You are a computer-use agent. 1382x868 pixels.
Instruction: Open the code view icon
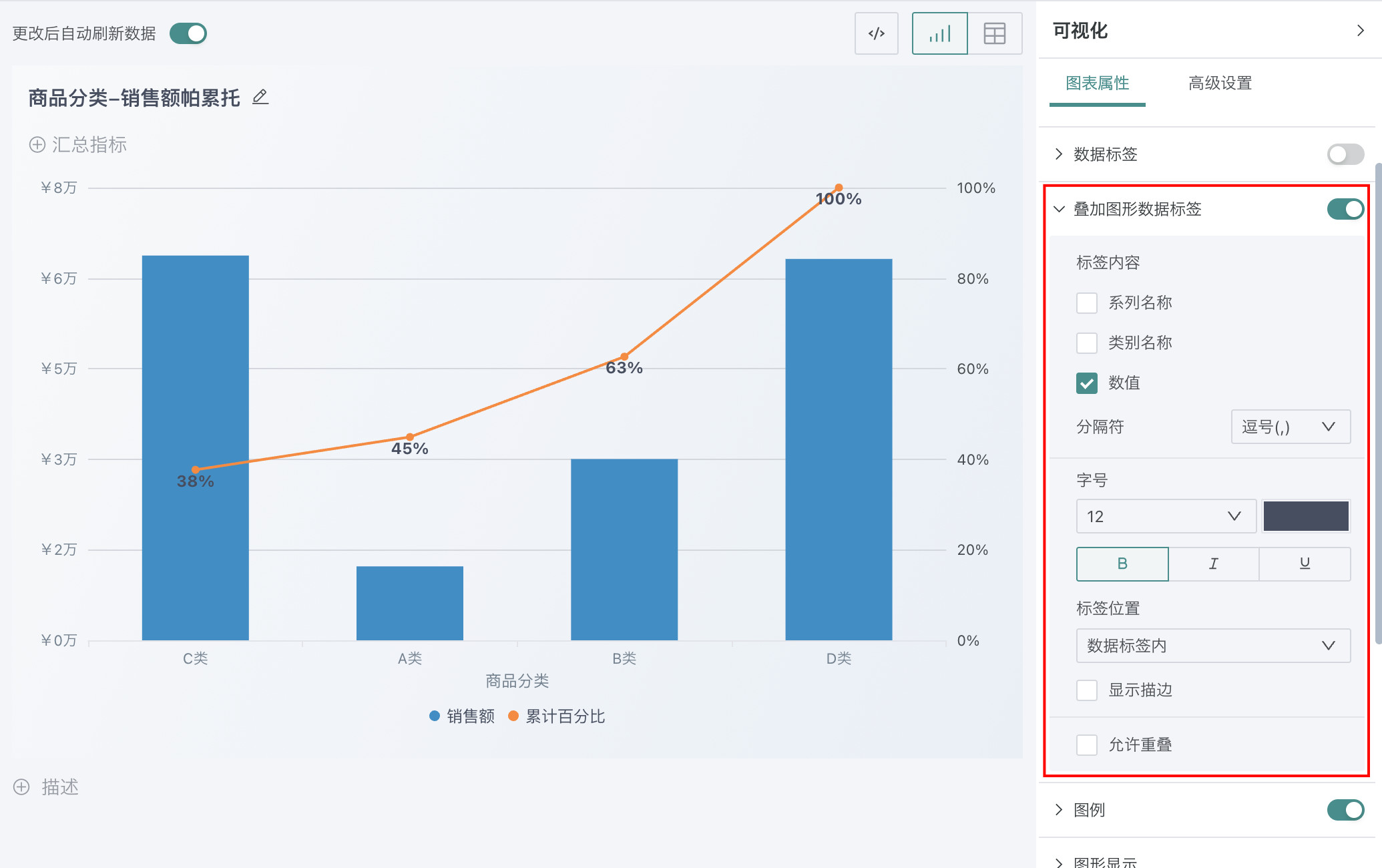(x=876, y=33)
